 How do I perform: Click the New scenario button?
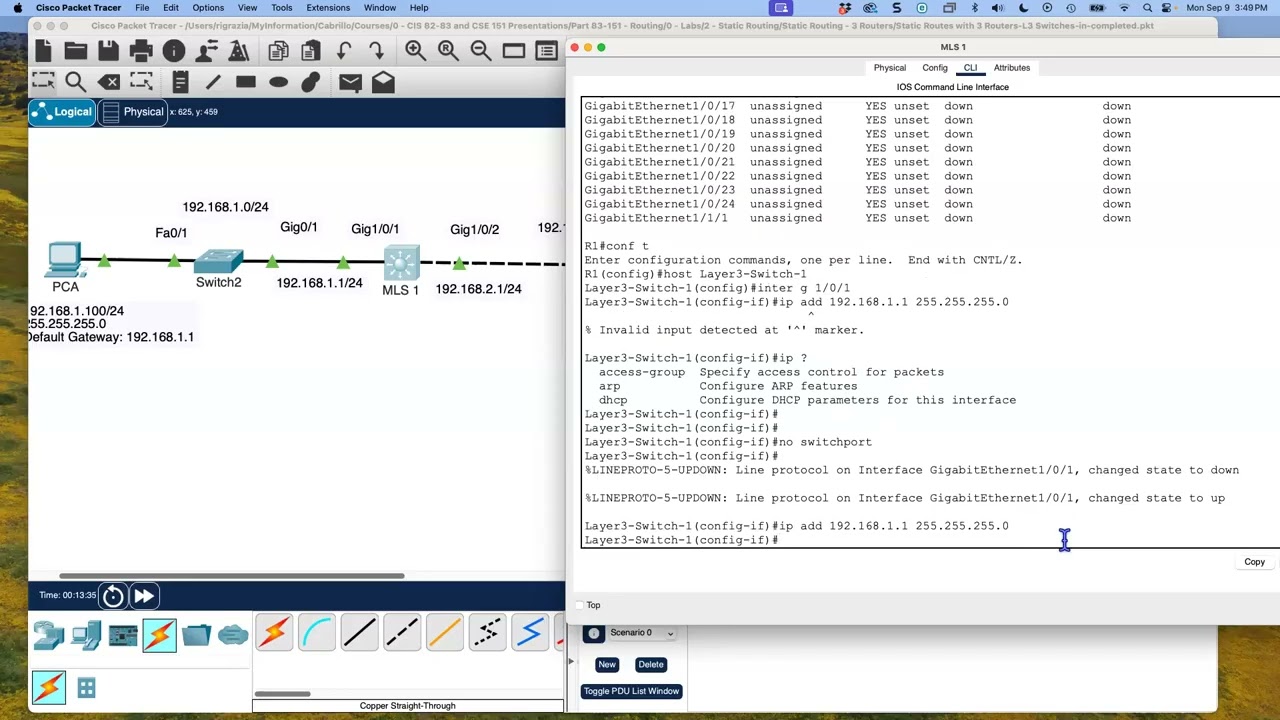[607, 665]
